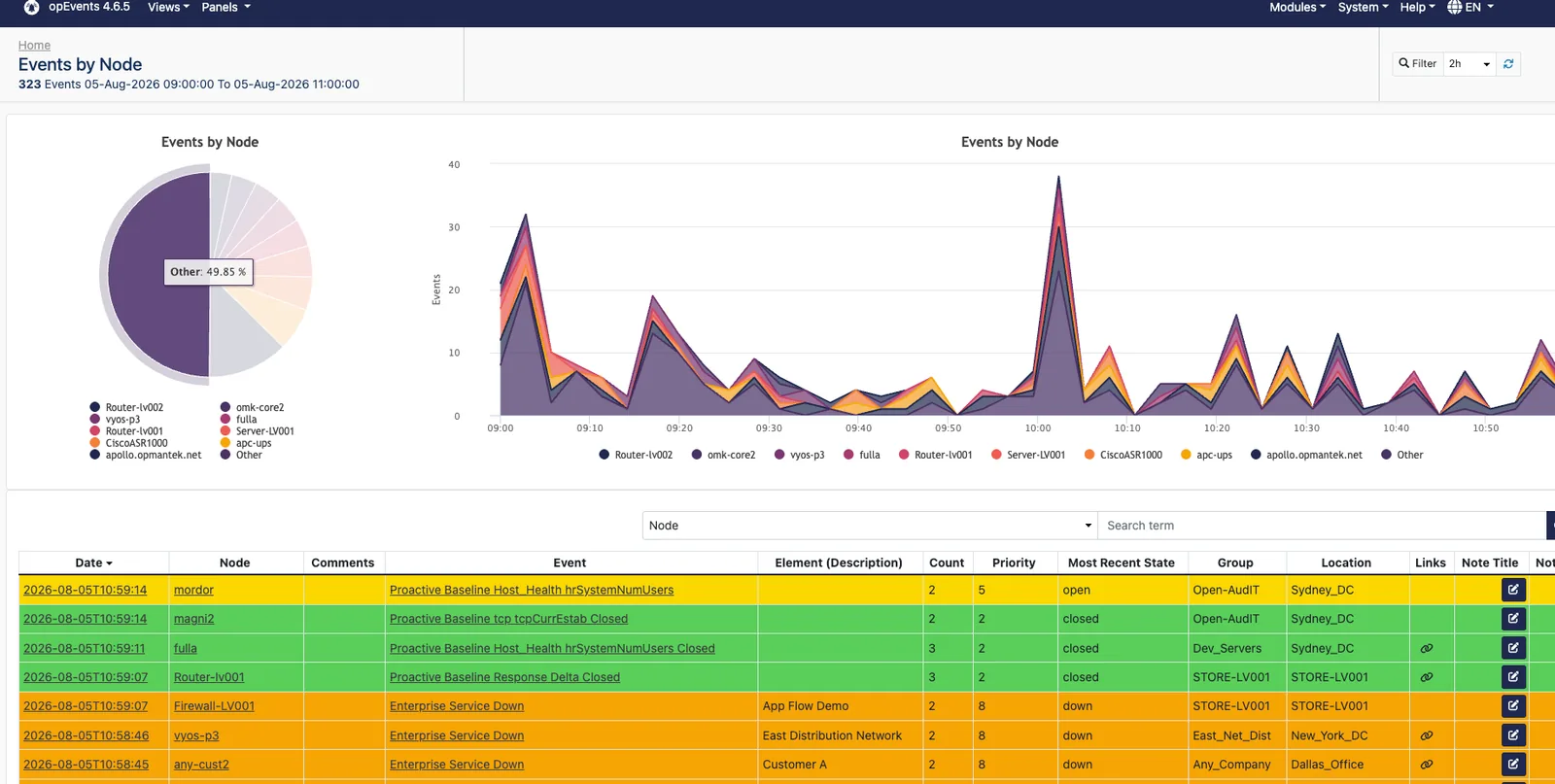This screenshot has height=784, width=1555.
Task: Open the mordor node link
Action: click(193, 590)
